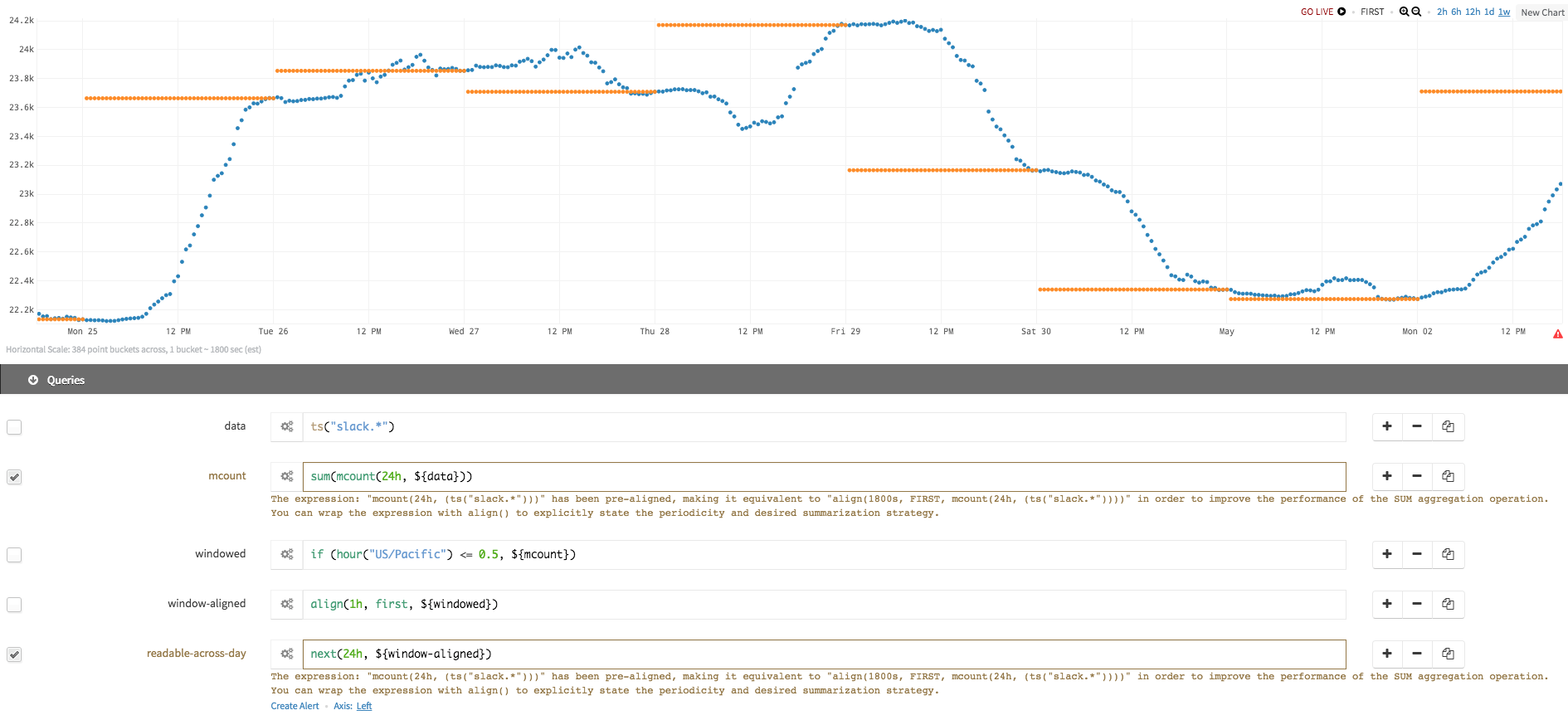Click the mcount query name label
Screen dimensions: 1568x715
coord(227,475)
